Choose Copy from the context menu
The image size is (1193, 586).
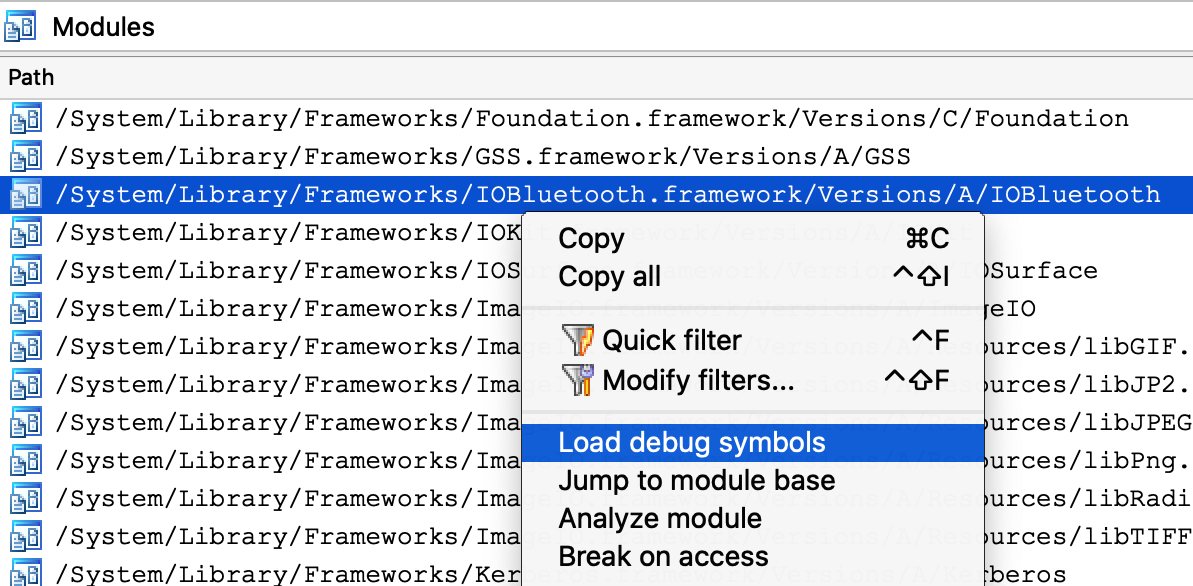591,239
